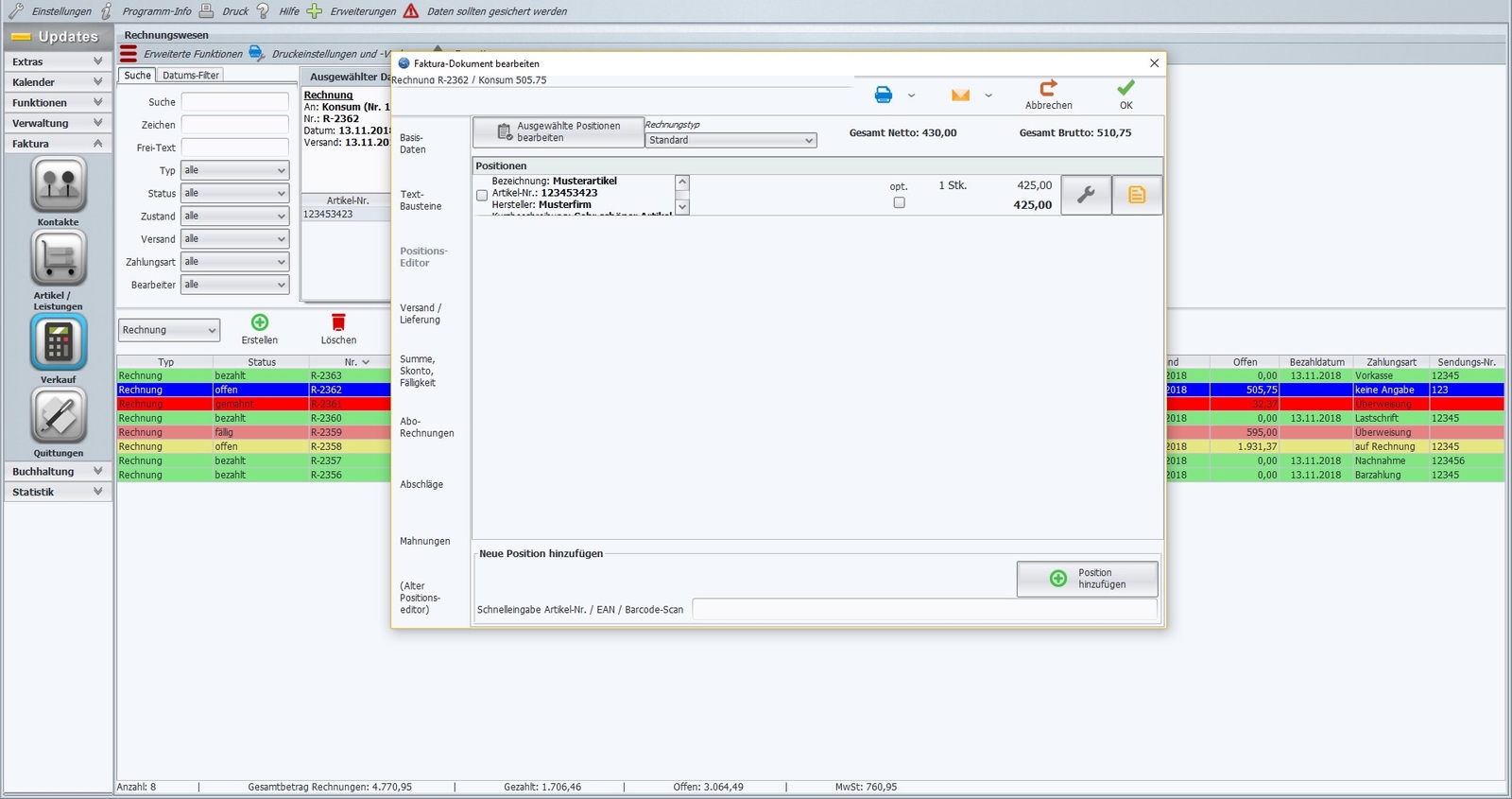The width and height of the screenshot is (1512, 799).
Task: Expand the Zahlungsart filter dropdown
Action: click(x=234, y=262)
